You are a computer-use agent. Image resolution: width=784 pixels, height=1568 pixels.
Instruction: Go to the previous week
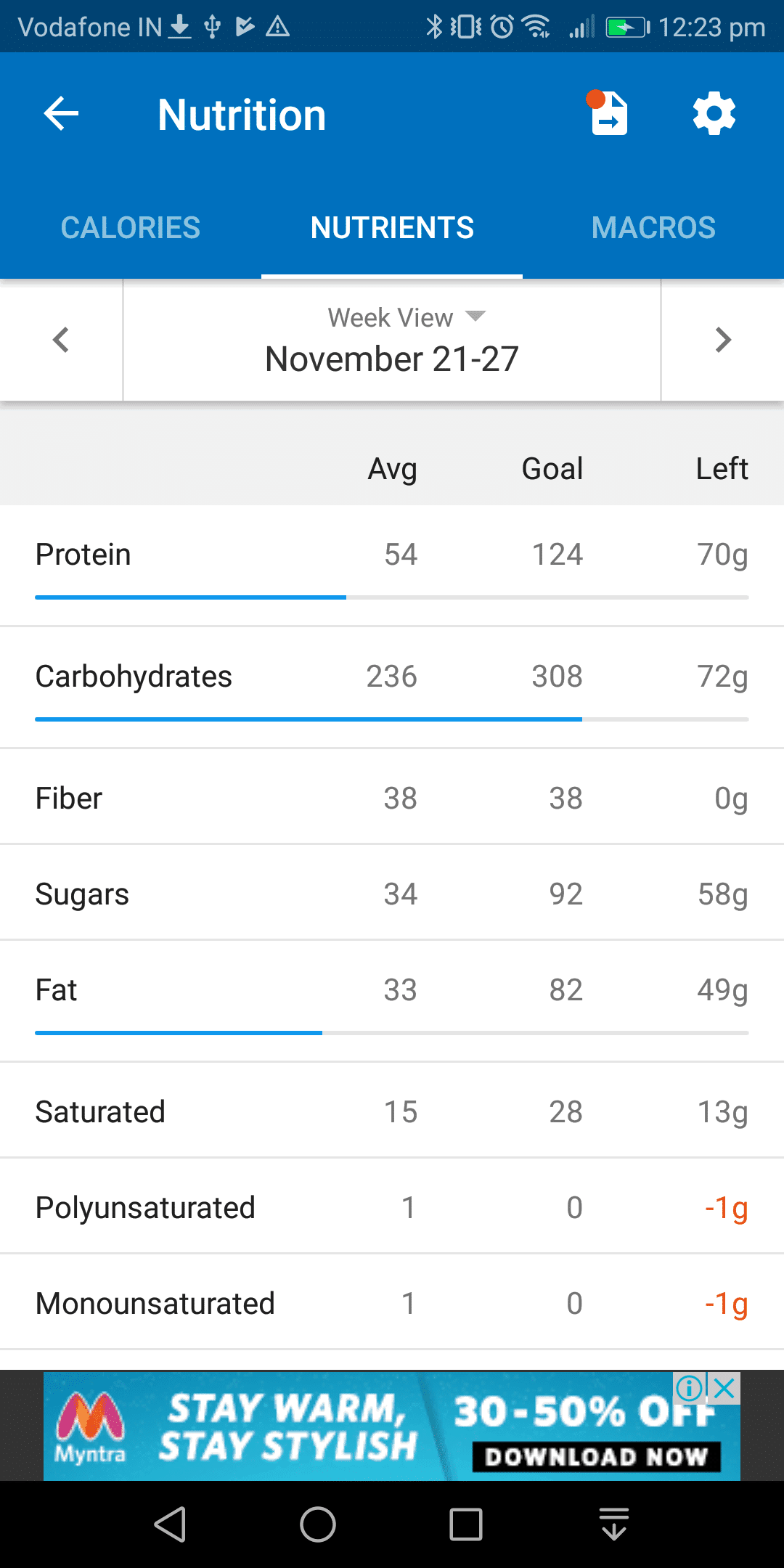[61, 340]
